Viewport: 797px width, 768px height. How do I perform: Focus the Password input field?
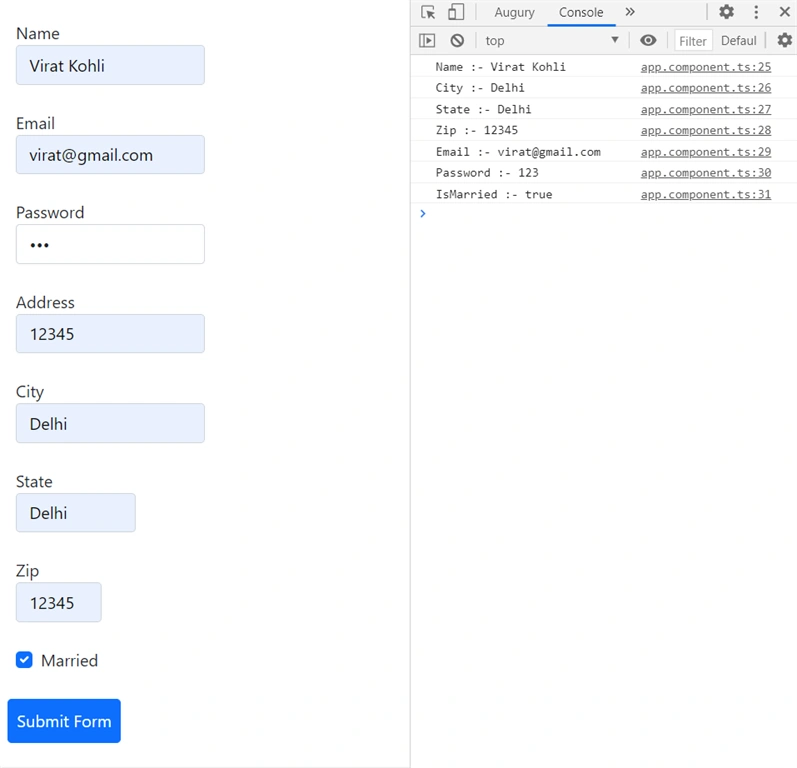click(110, 244)
